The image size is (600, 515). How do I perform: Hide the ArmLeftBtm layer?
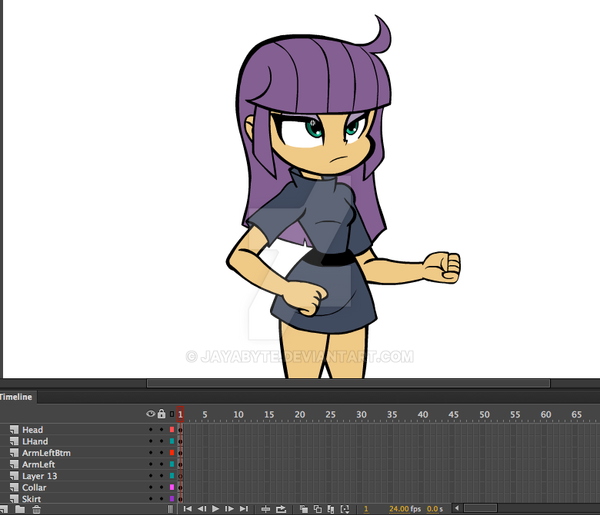click(150, 453)
